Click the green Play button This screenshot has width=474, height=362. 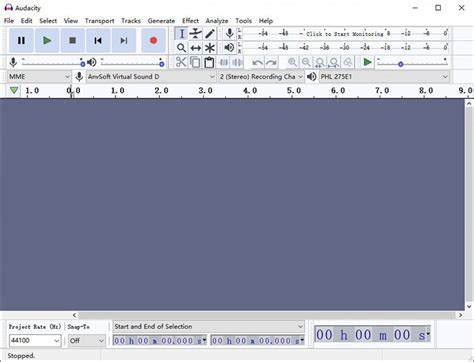tap(47, 40)
